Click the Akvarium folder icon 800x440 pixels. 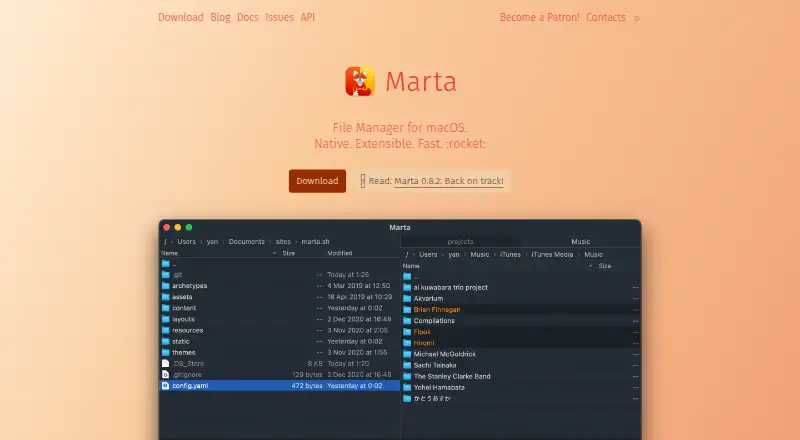pyautogui.click(x=407, y=299)
